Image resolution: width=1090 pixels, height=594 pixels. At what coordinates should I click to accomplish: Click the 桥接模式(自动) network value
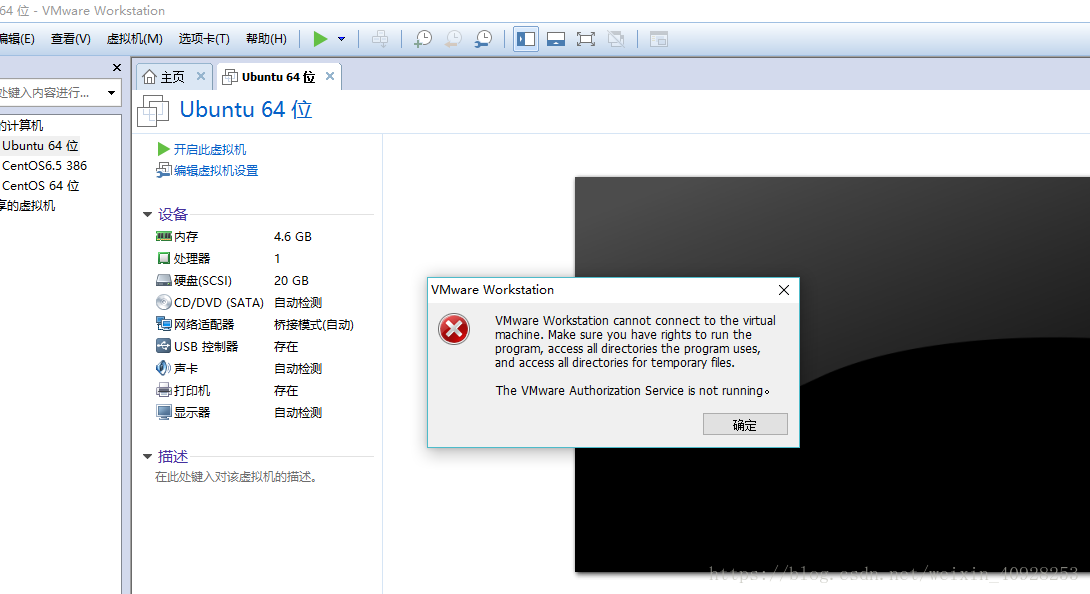tap(314, 325)
